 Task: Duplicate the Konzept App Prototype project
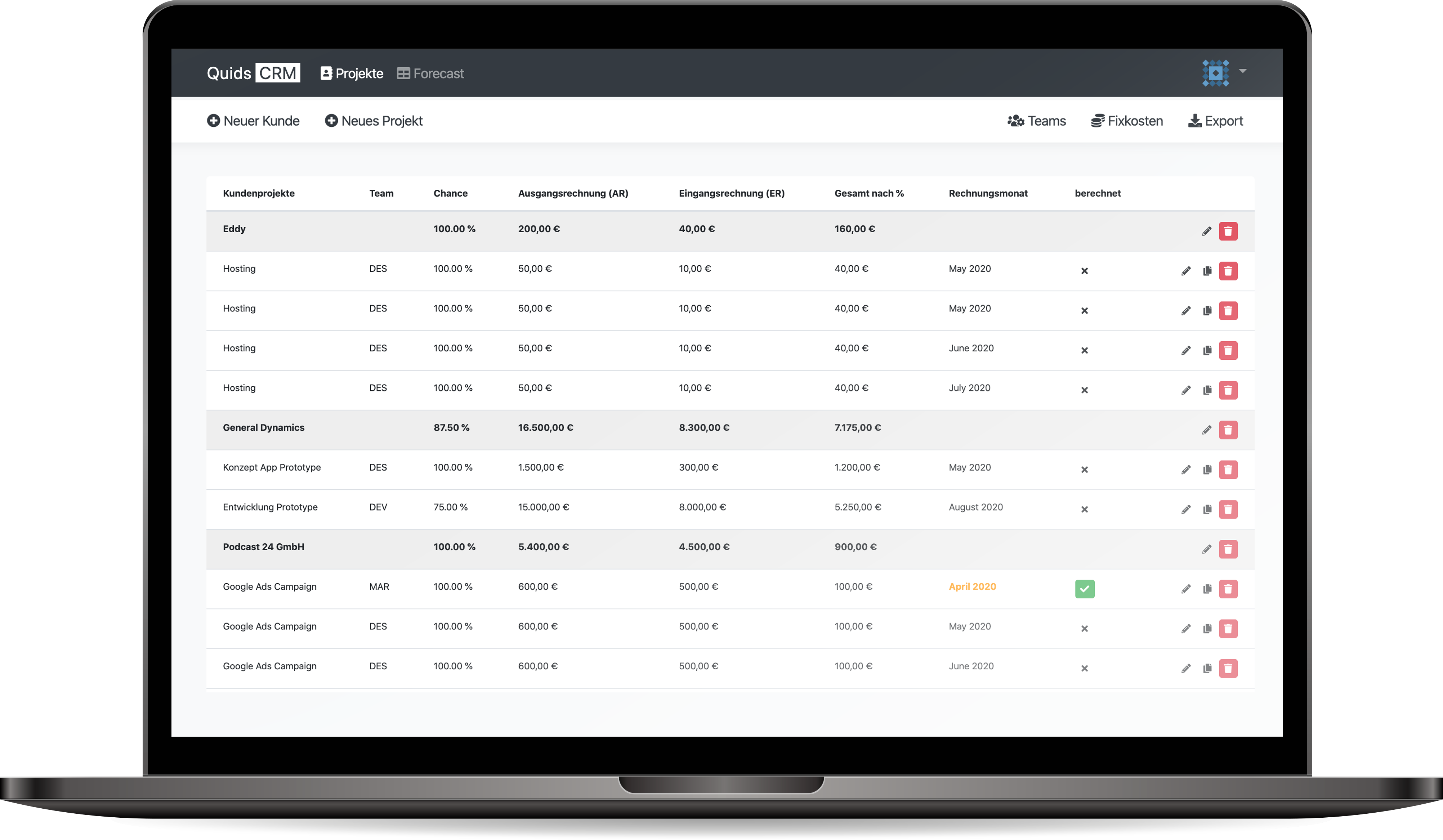click(x=1207, y=470)
